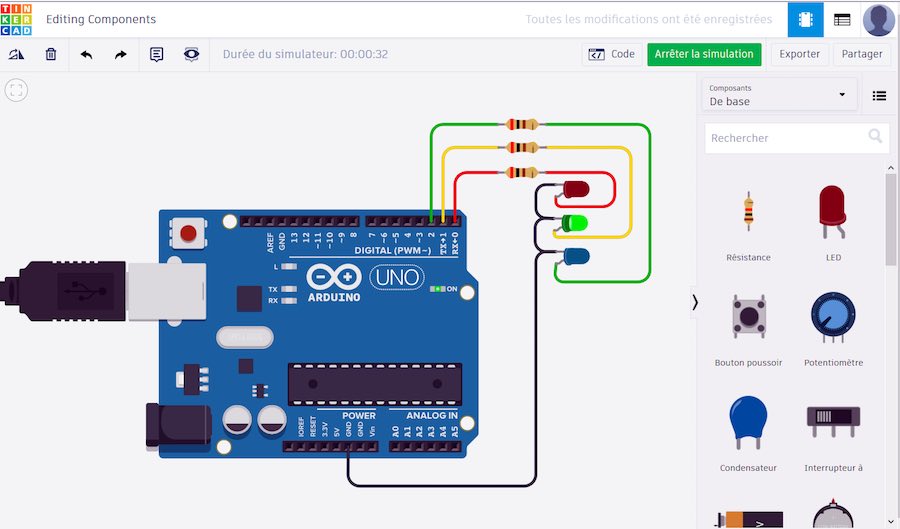Switch to circuit view icon

[805, 20]
